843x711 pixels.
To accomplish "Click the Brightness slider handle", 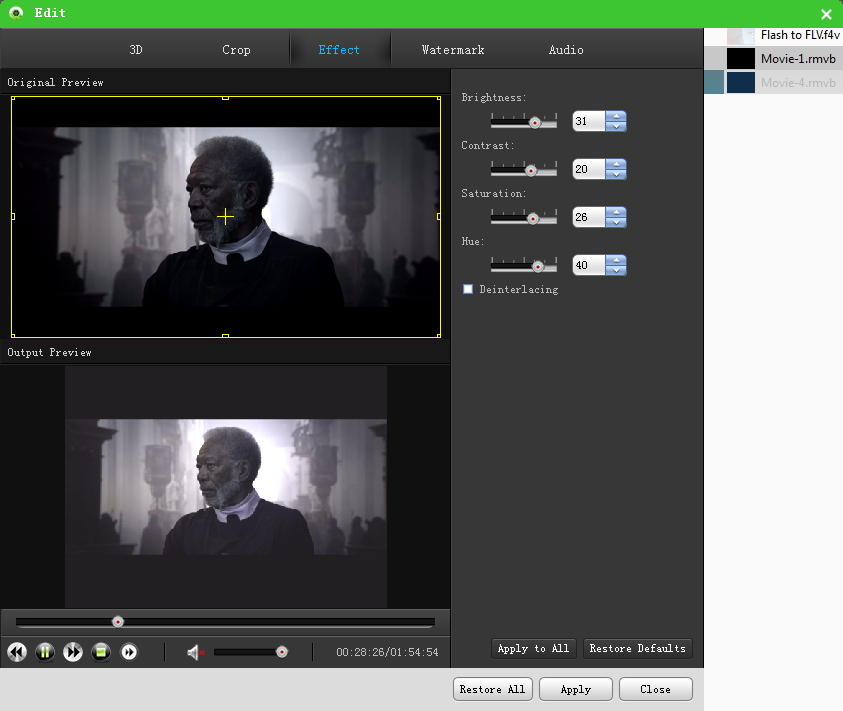I will click(x=535, y=123).
